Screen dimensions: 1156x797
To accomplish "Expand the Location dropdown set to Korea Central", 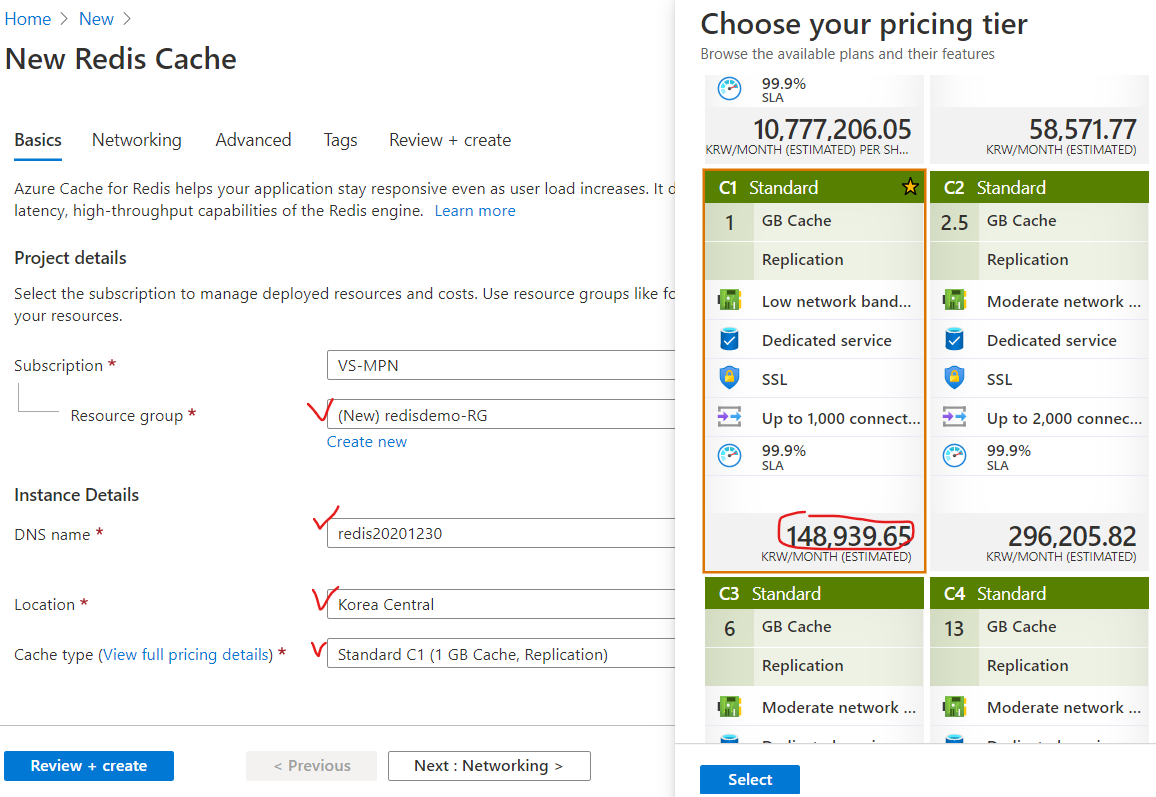I will [500, 604].
